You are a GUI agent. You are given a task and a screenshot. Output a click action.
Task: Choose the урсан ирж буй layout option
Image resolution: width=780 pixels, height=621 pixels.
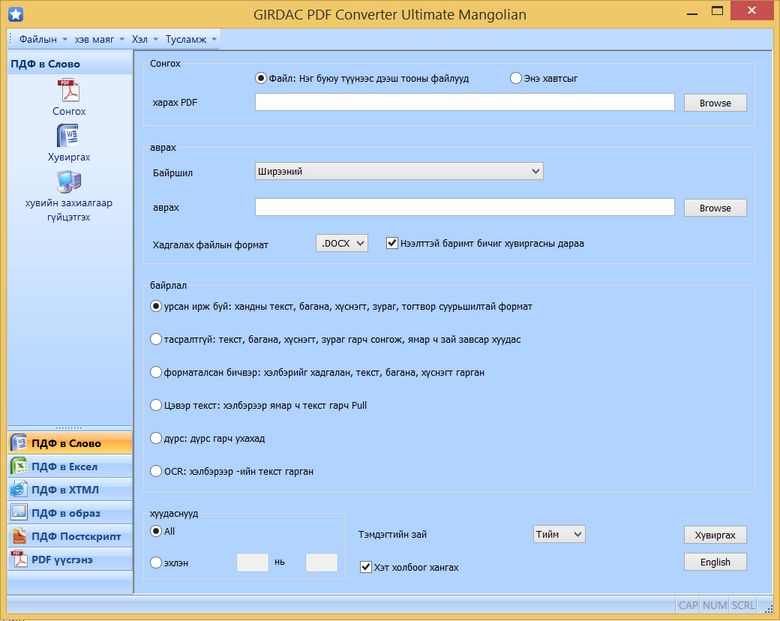(156, 306)
